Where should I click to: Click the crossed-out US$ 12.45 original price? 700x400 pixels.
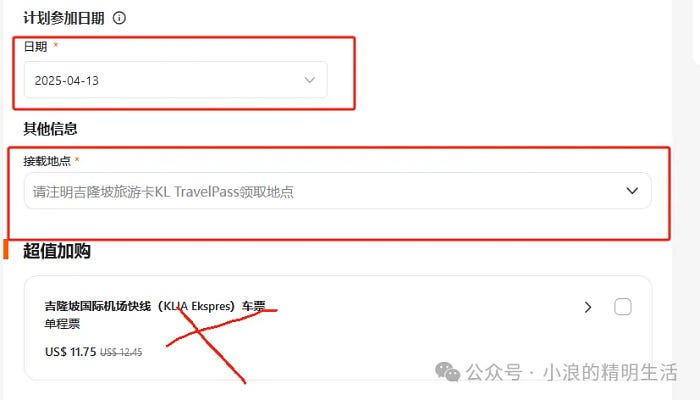pyautogui.click(x=121, y=352)
